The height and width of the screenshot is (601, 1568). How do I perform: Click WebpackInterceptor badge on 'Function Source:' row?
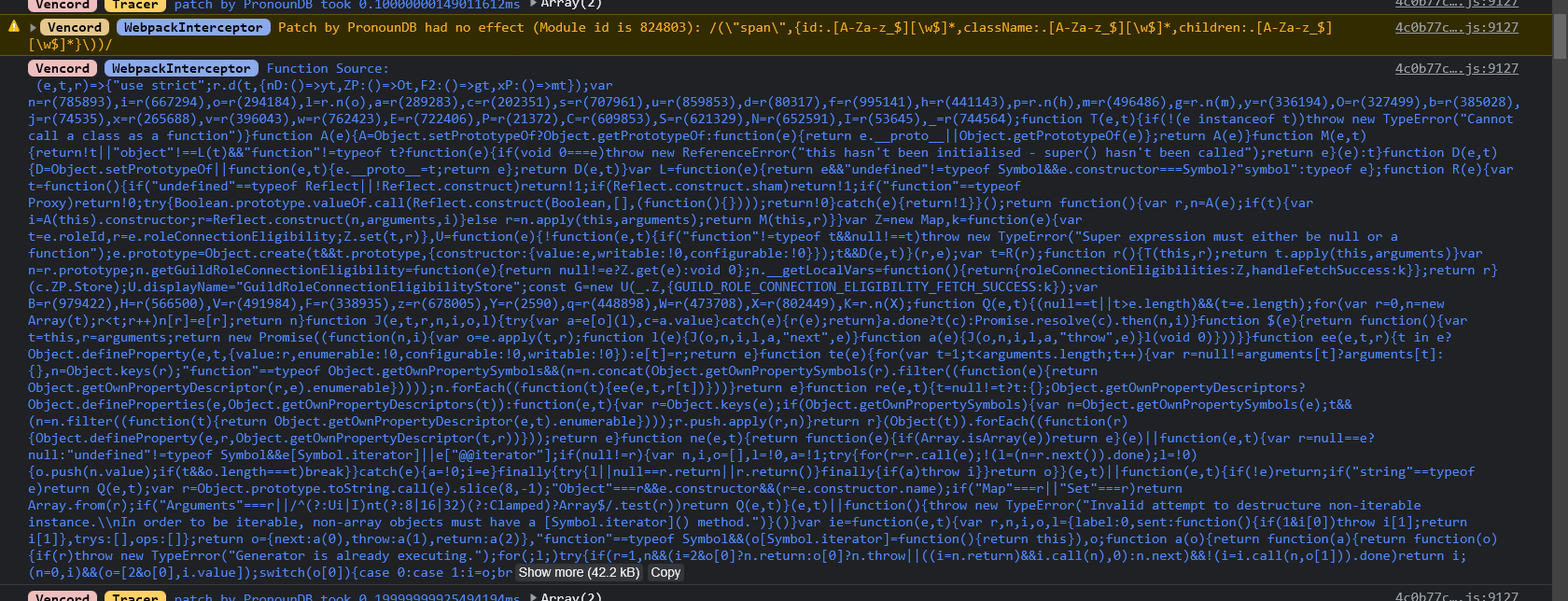pyautogui.click(x=182, y=68)
